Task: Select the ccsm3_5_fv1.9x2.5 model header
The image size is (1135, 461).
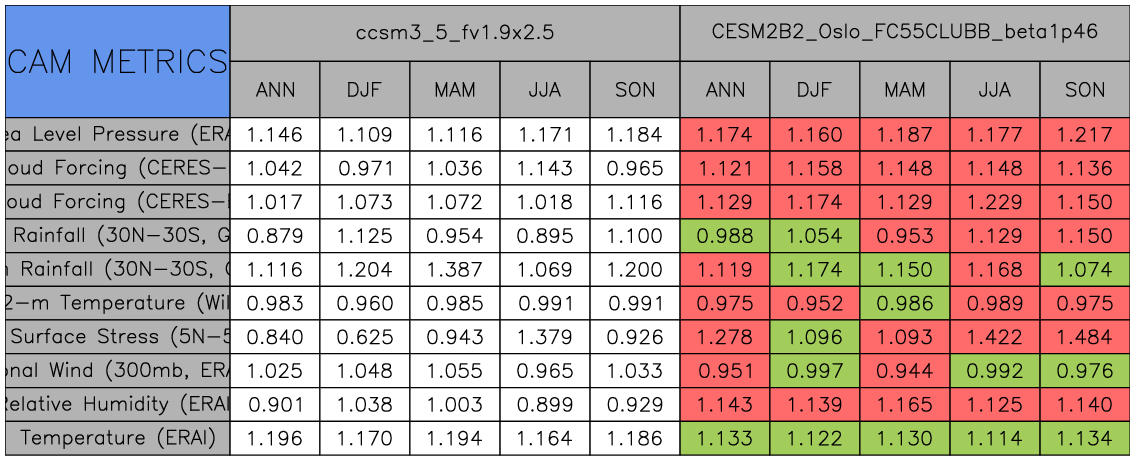Action: pyautogui.click(x=455, y=32)
